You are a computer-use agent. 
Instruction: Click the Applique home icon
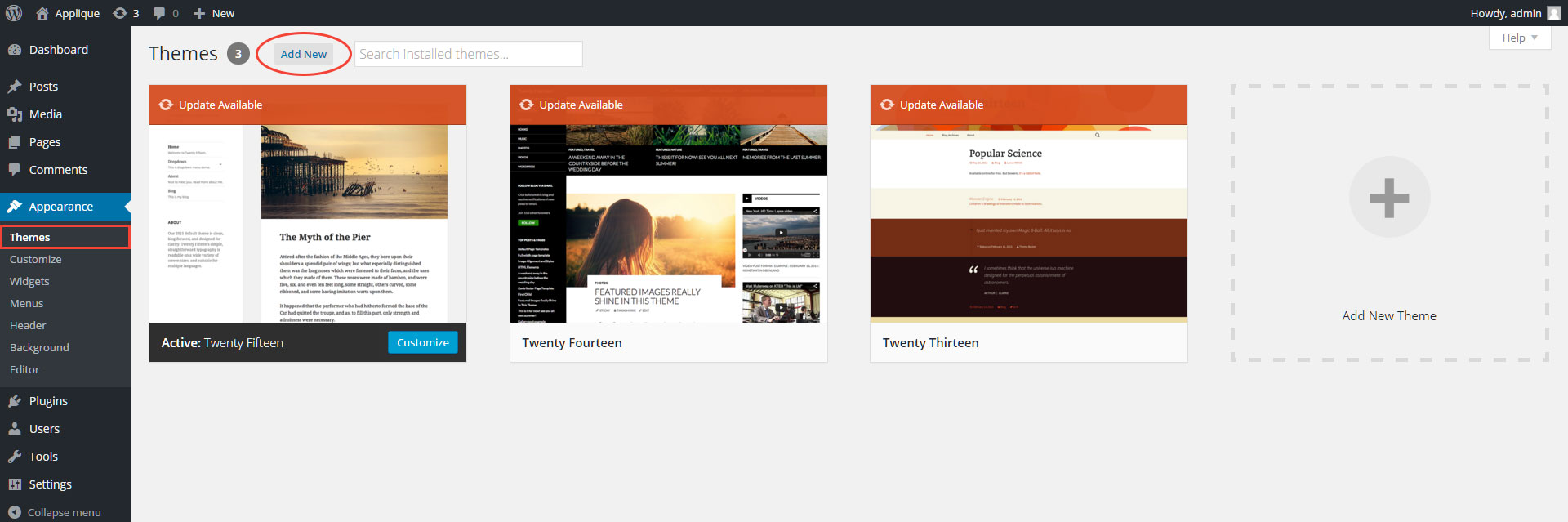tap(42, 13)
